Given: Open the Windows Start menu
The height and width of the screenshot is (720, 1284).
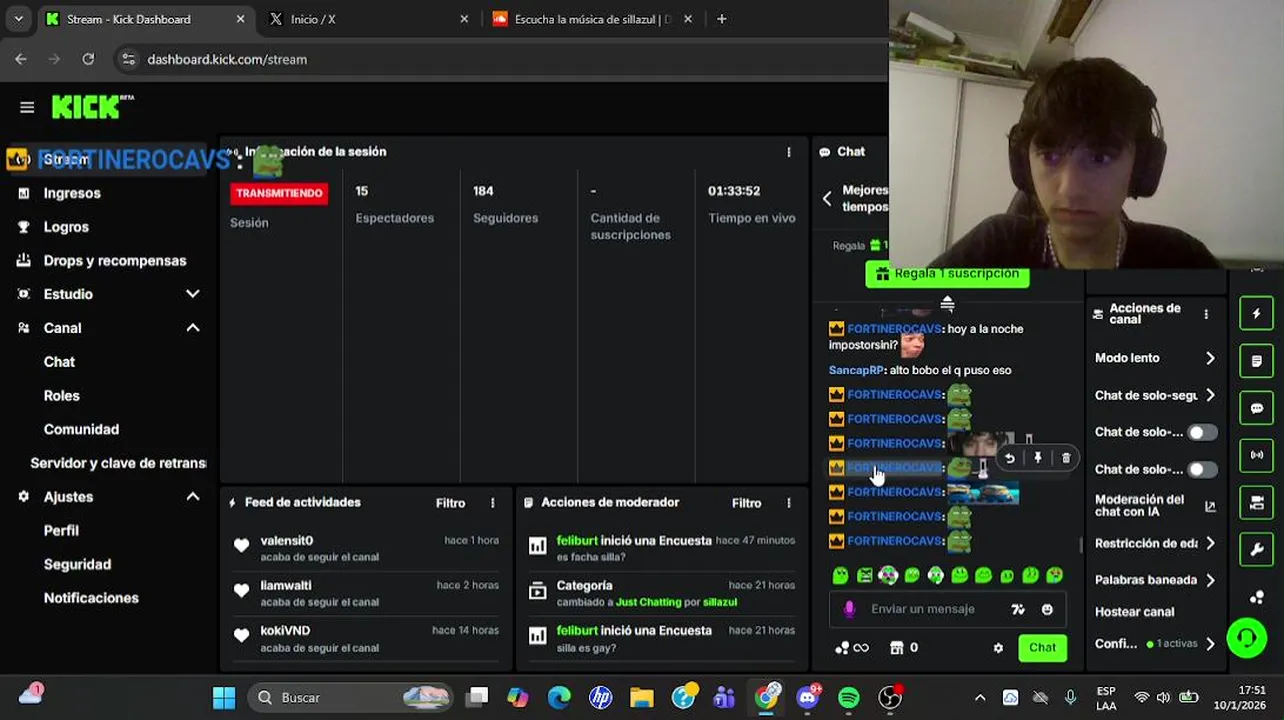Looking at the screenshot, I should click(x=224, y=698).
